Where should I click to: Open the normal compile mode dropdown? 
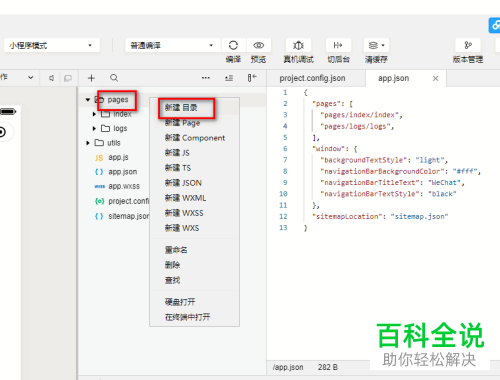point(173,45)
